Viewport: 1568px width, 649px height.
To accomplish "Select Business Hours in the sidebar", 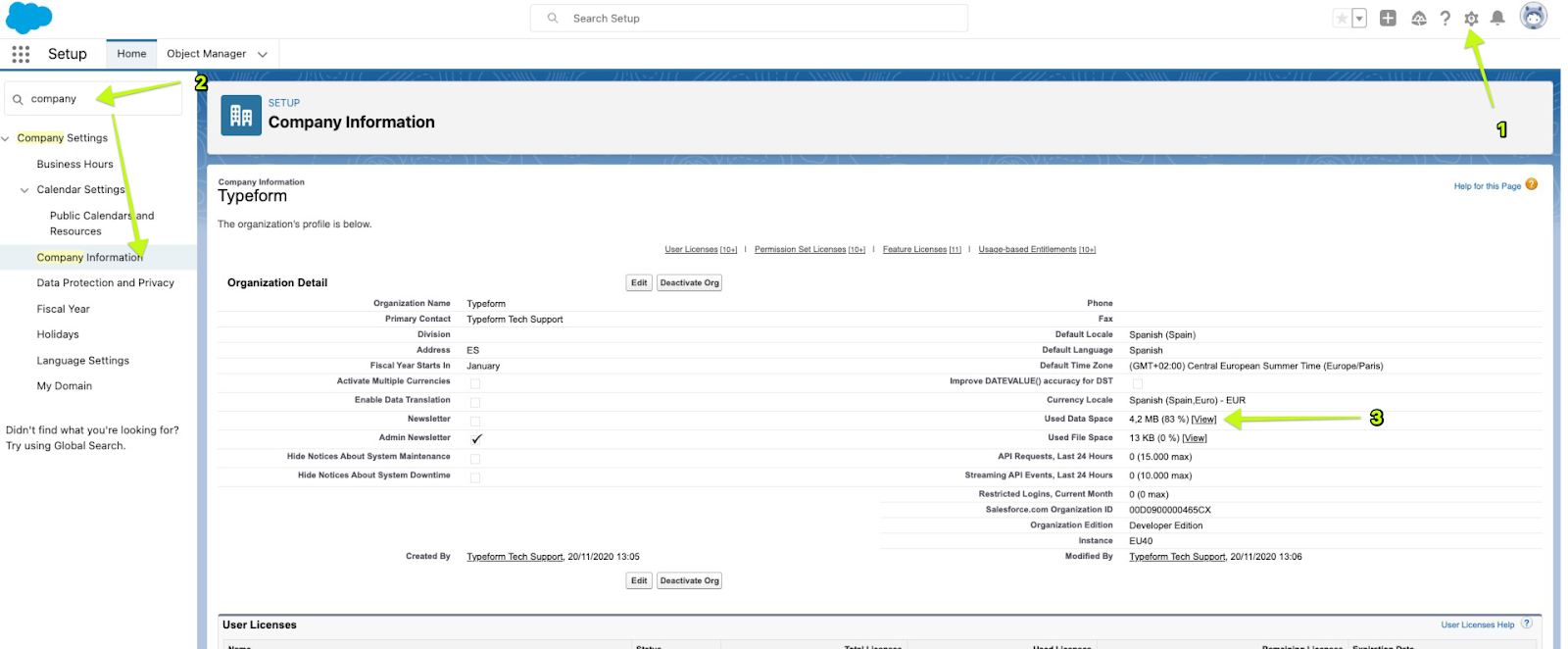I will click(75, 165).
